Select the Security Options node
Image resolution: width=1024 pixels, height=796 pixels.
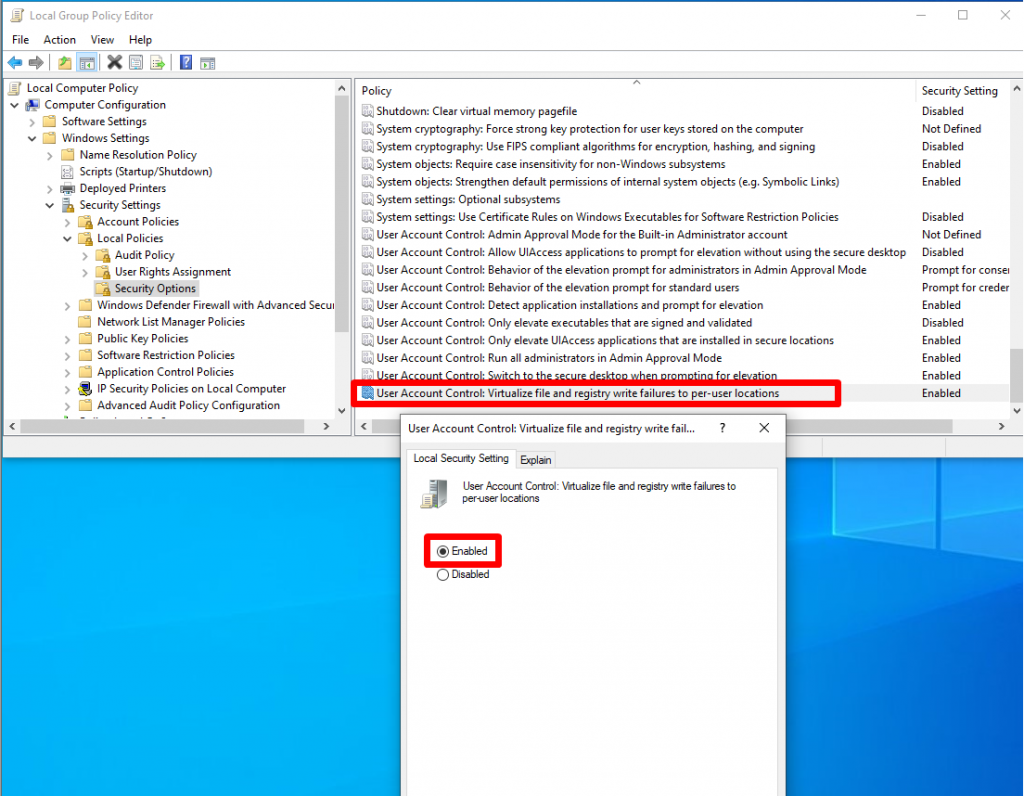[x=155, y=288]
